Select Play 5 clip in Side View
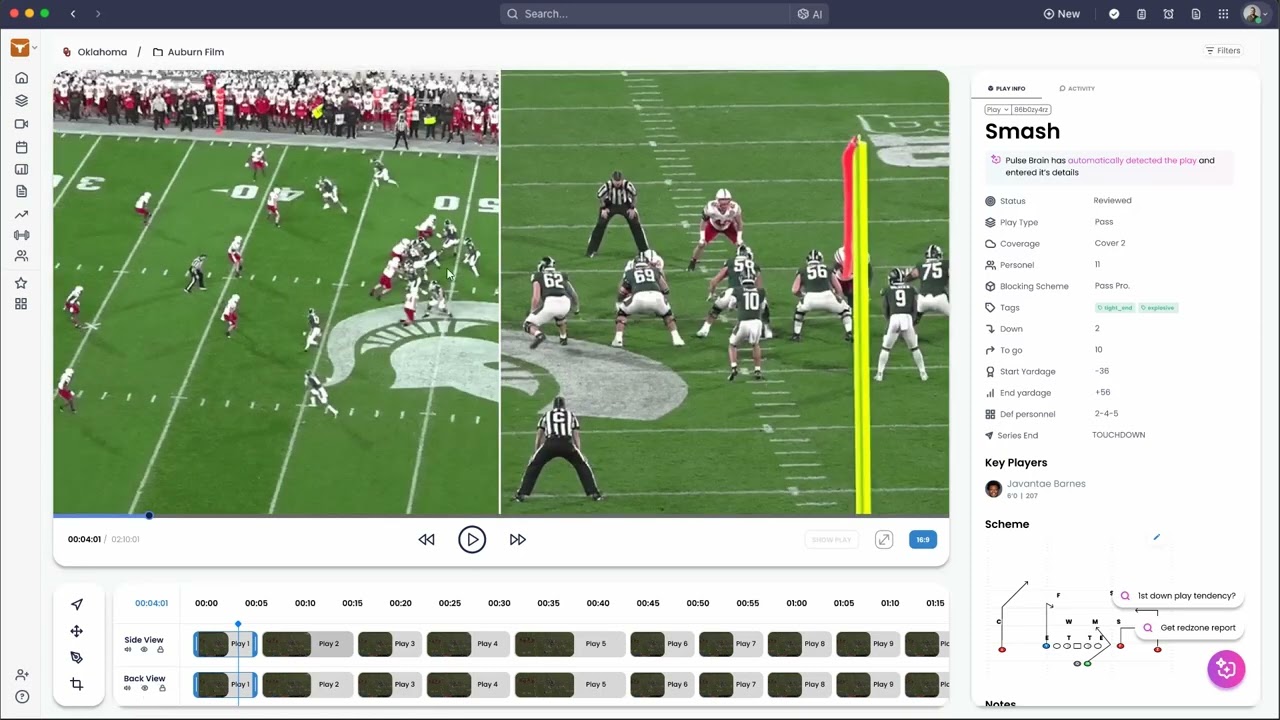1280x720 pixels. (570, 644)
